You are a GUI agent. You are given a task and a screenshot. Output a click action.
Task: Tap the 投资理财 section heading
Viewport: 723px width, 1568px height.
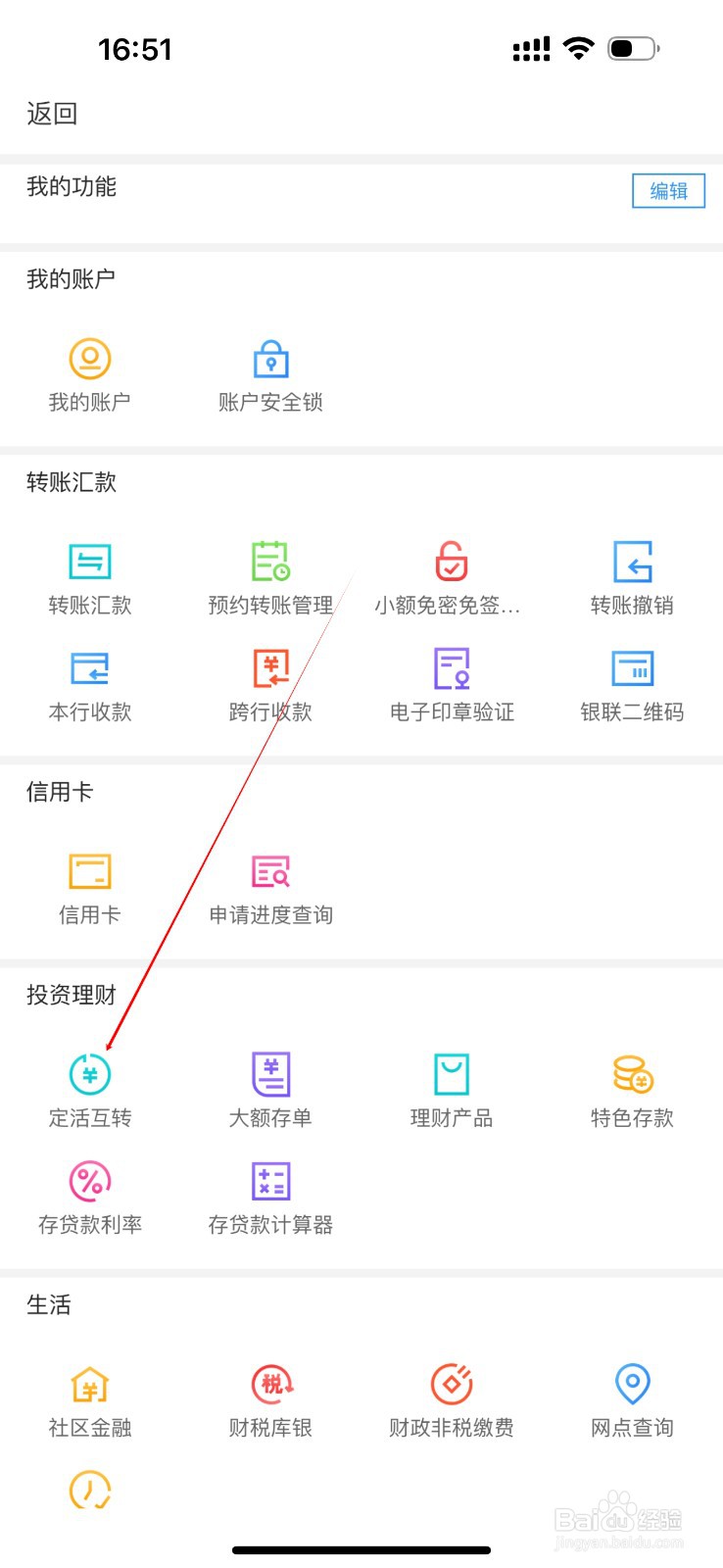pyautogui.click(x=72, y=995)
